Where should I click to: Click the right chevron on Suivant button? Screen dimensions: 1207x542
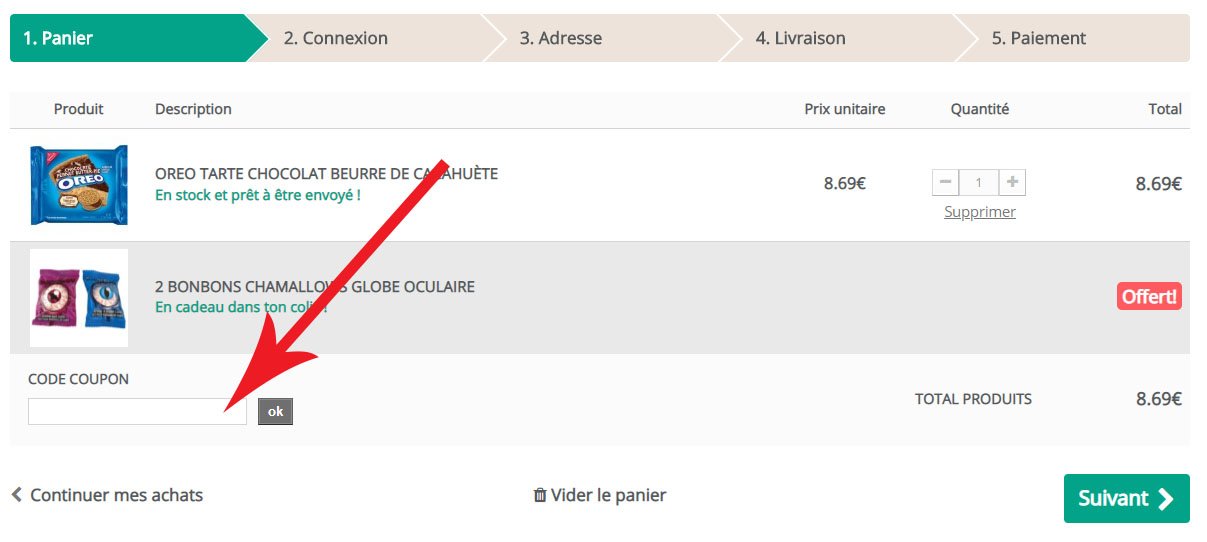point(1166,499)
